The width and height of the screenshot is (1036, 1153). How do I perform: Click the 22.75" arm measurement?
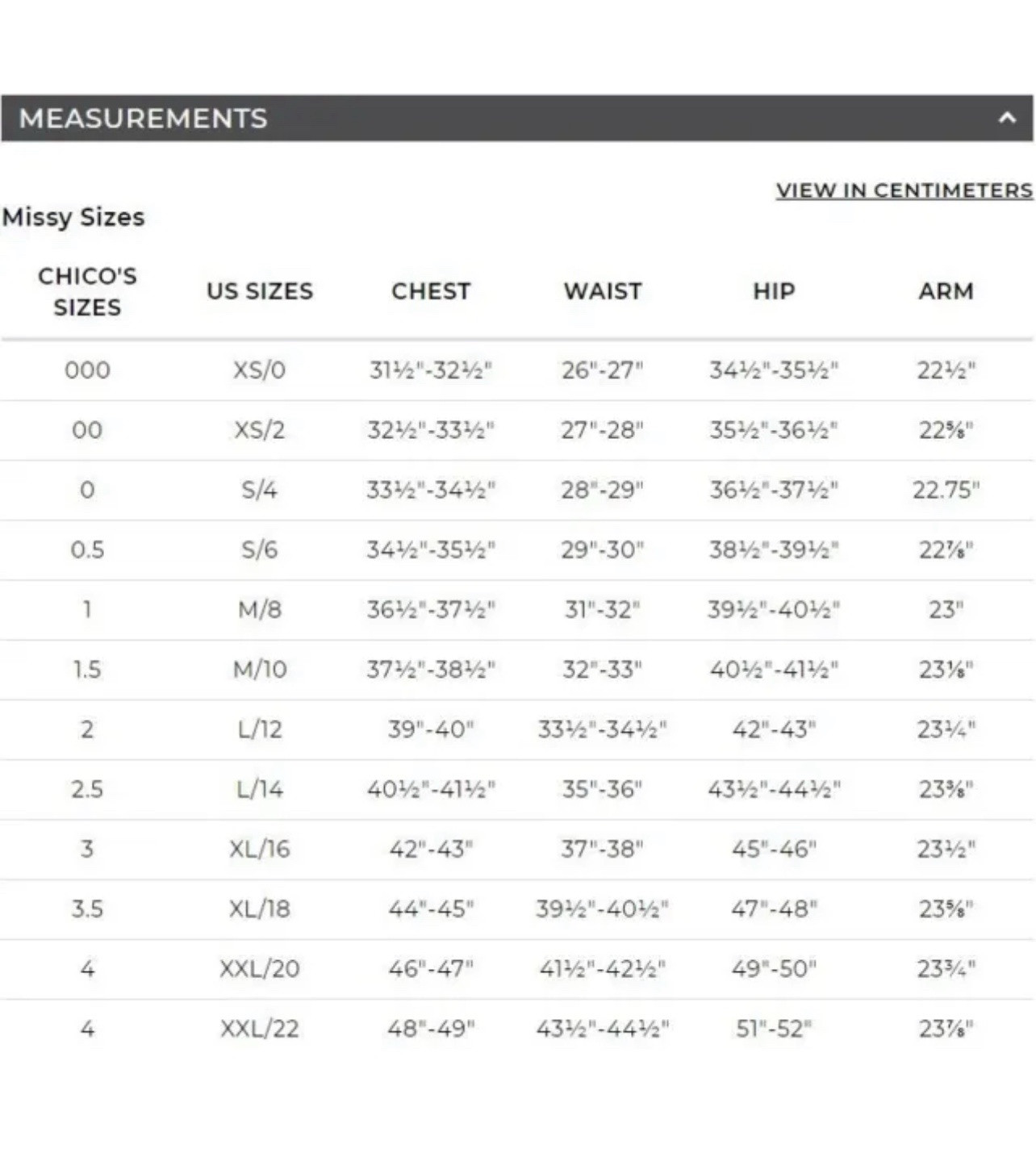946,490
